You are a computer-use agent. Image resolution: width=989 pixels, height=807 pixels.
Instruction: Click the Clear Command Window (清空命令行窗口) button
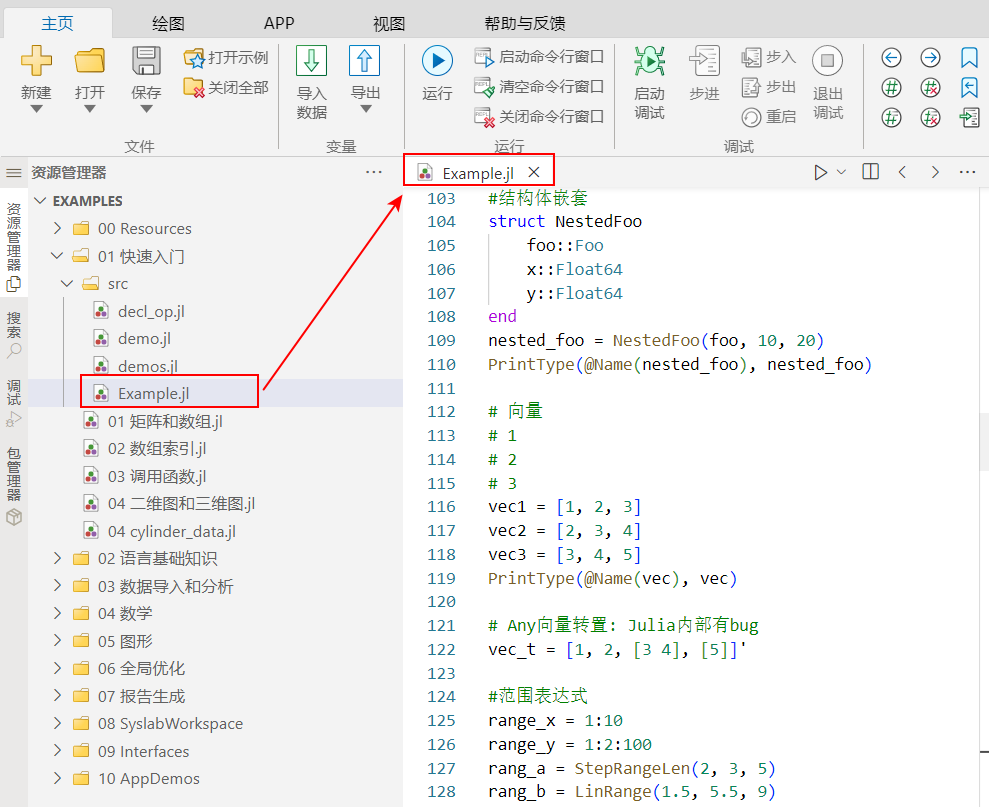(x=540, y=87)
